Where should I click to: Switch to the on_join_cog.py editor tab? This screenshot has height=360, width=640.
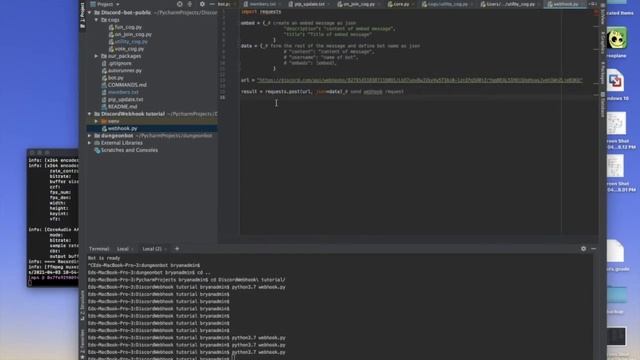pyautogui.click(x=358, y=4)
